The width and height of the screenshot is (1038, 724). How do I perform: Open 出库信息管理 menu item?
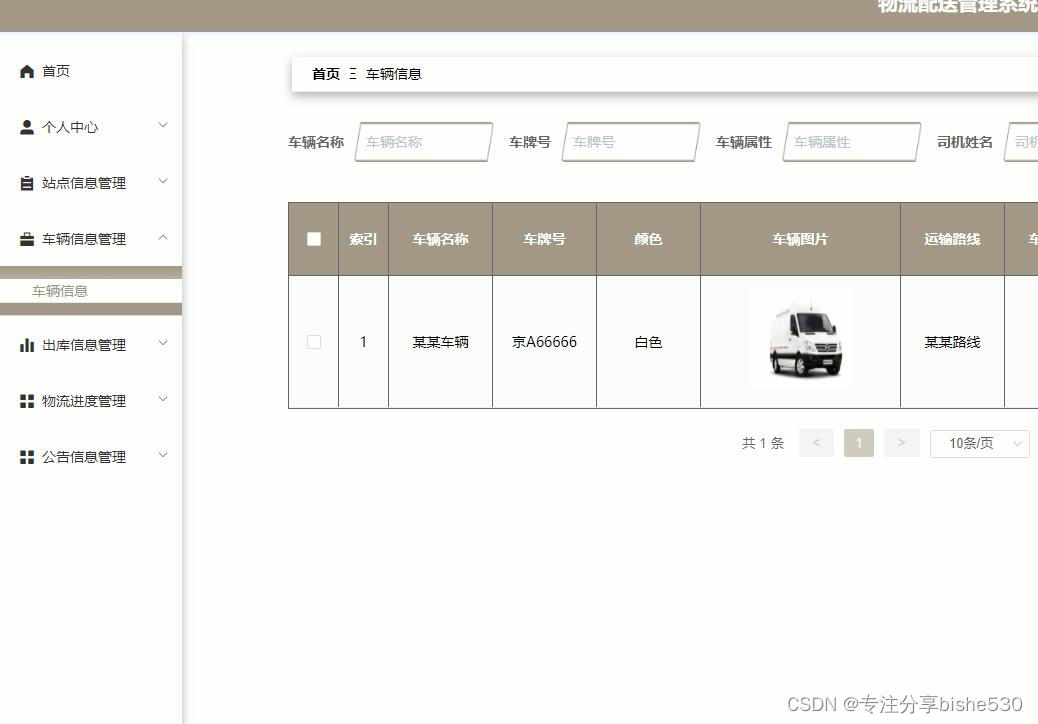point(91,345)
